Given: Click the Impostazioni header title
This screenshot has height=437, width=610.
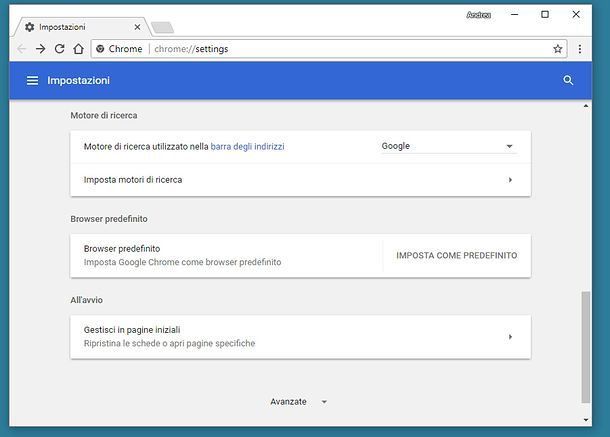Looking at the screenshot, I should (79, 81).
